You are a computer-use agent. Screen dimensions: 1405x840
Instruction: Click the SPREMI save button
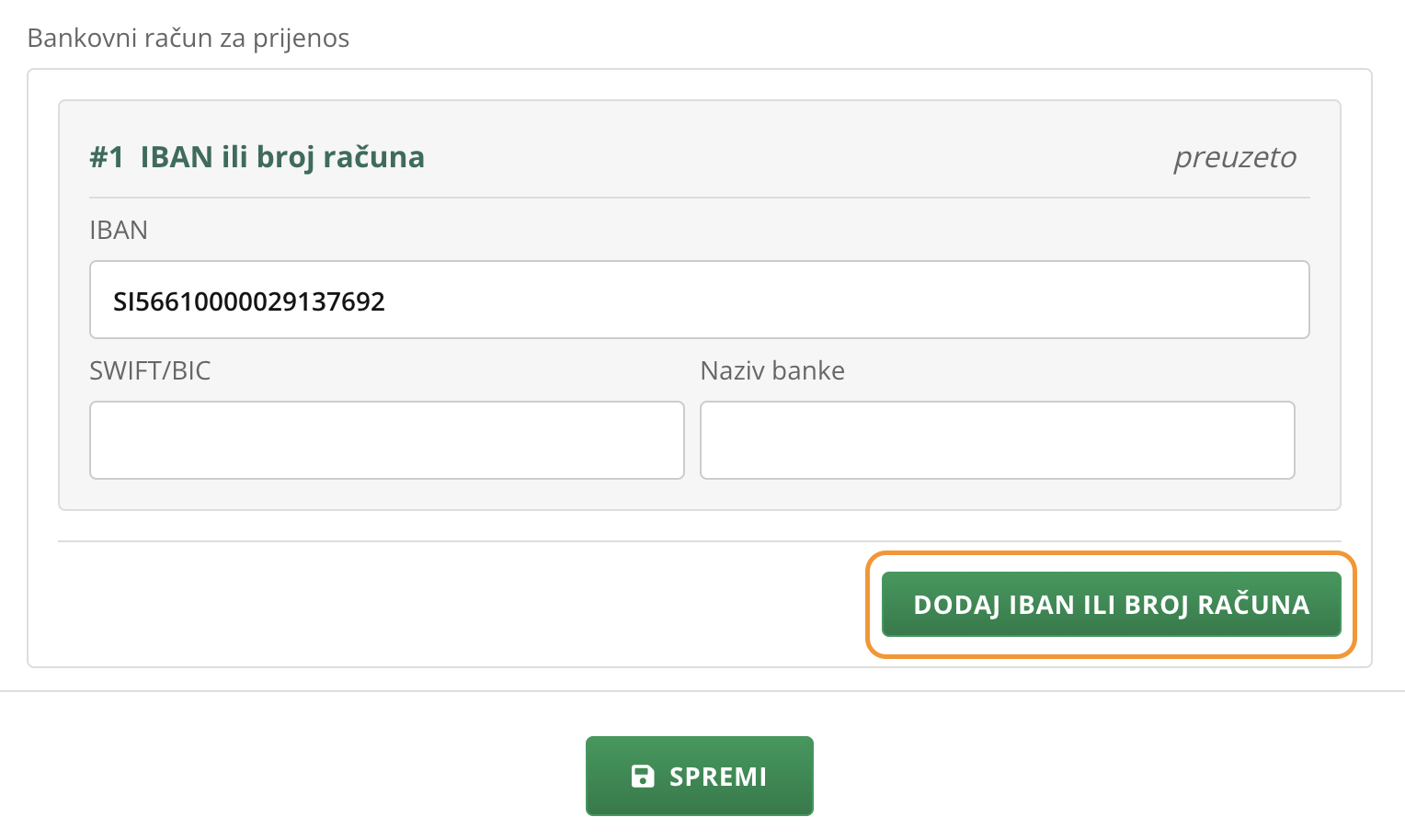click(x=700, y=776)
